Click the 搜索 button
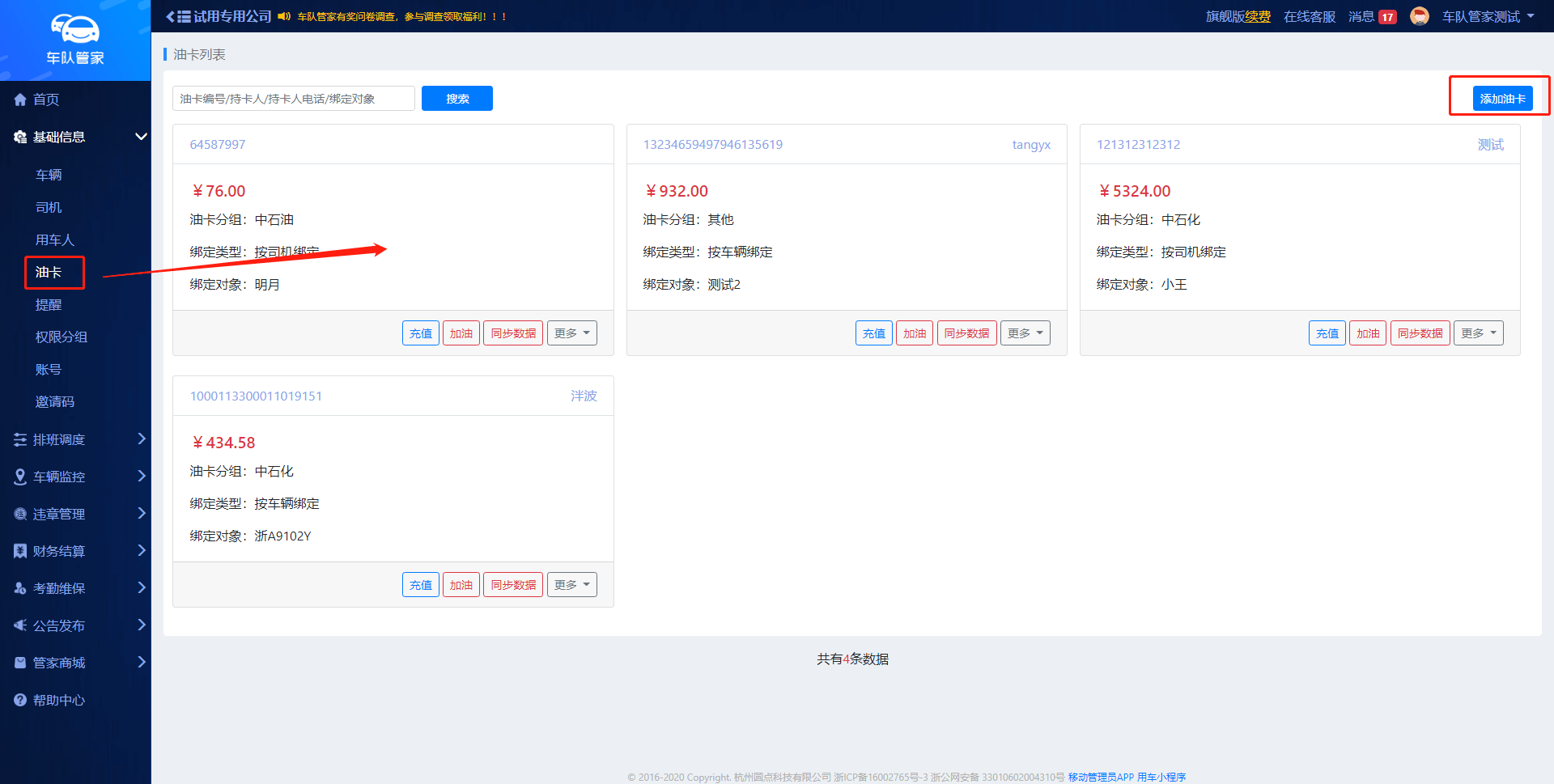This screenshot has height=784, width=1554. click(x=456, y=99)
